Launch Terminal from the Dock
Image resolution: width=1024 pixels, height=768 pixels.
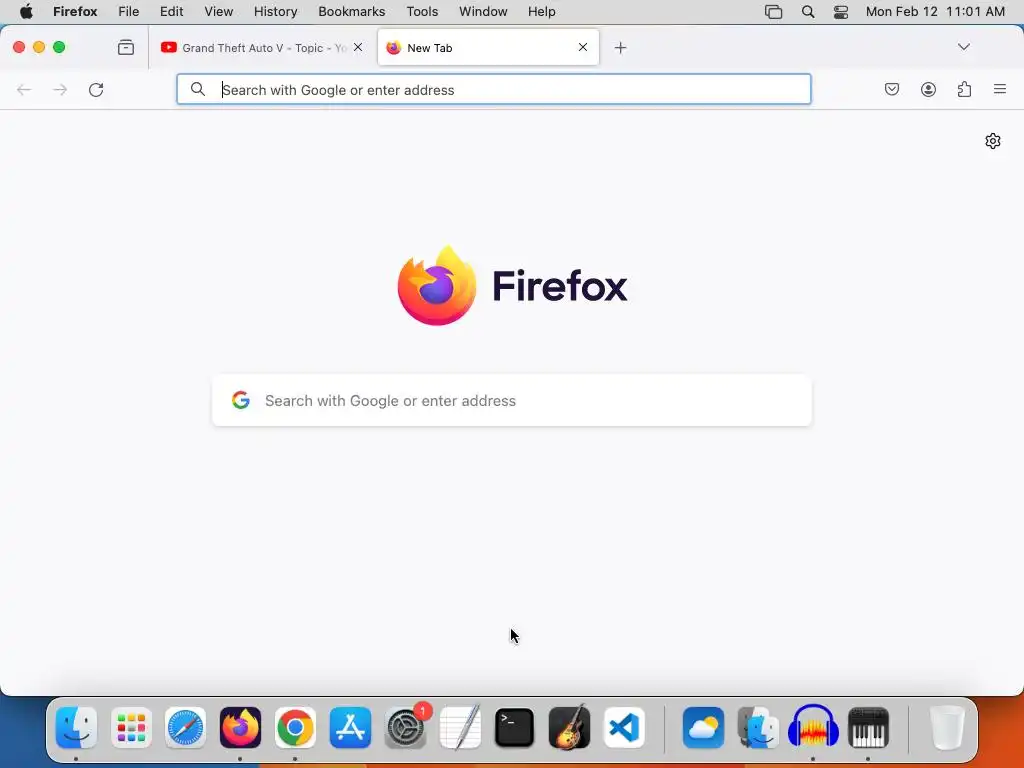pyautogui.click(x=515, y=728)
